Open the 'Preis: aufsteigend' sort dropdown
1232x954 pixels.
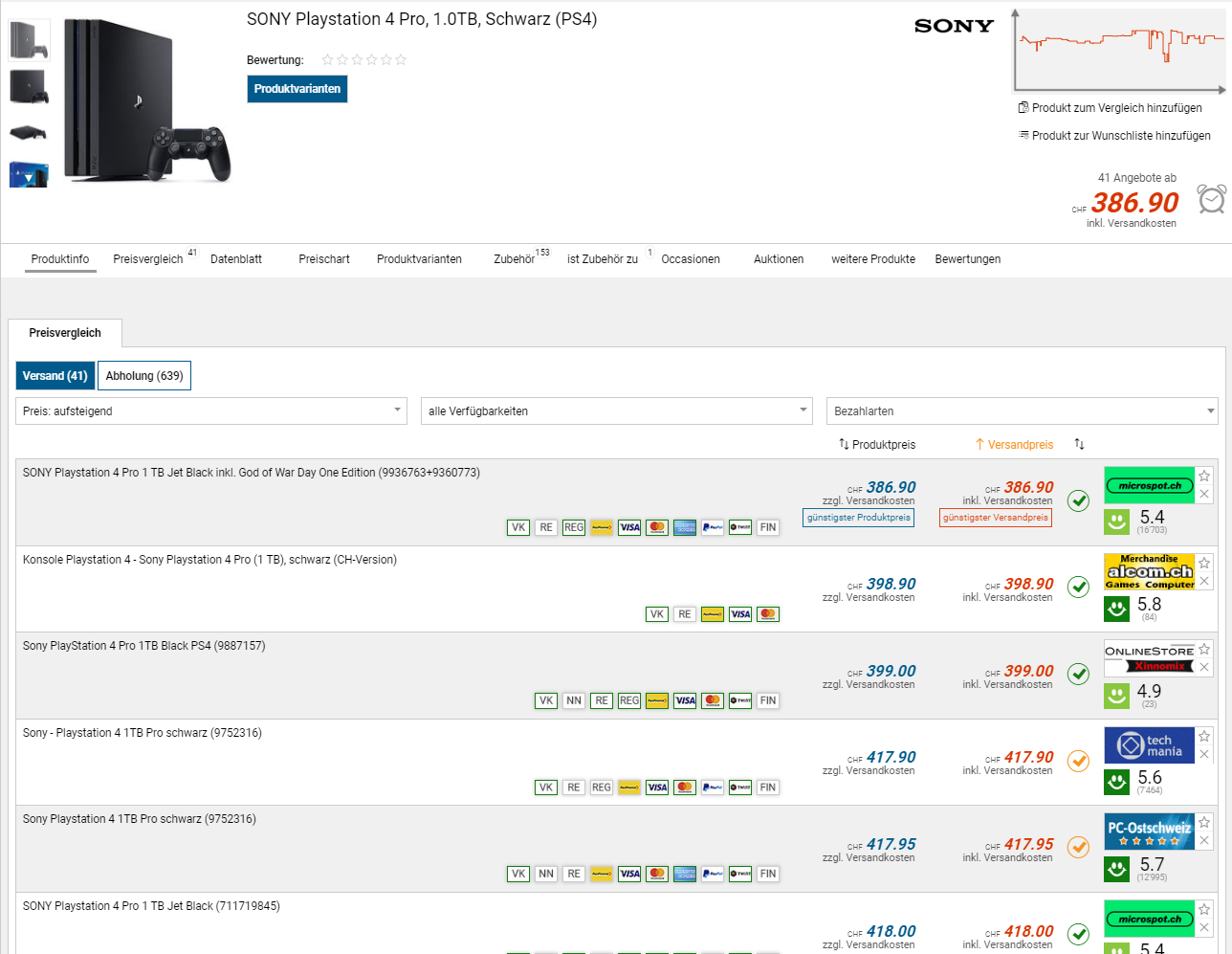(x=211, y=411)
